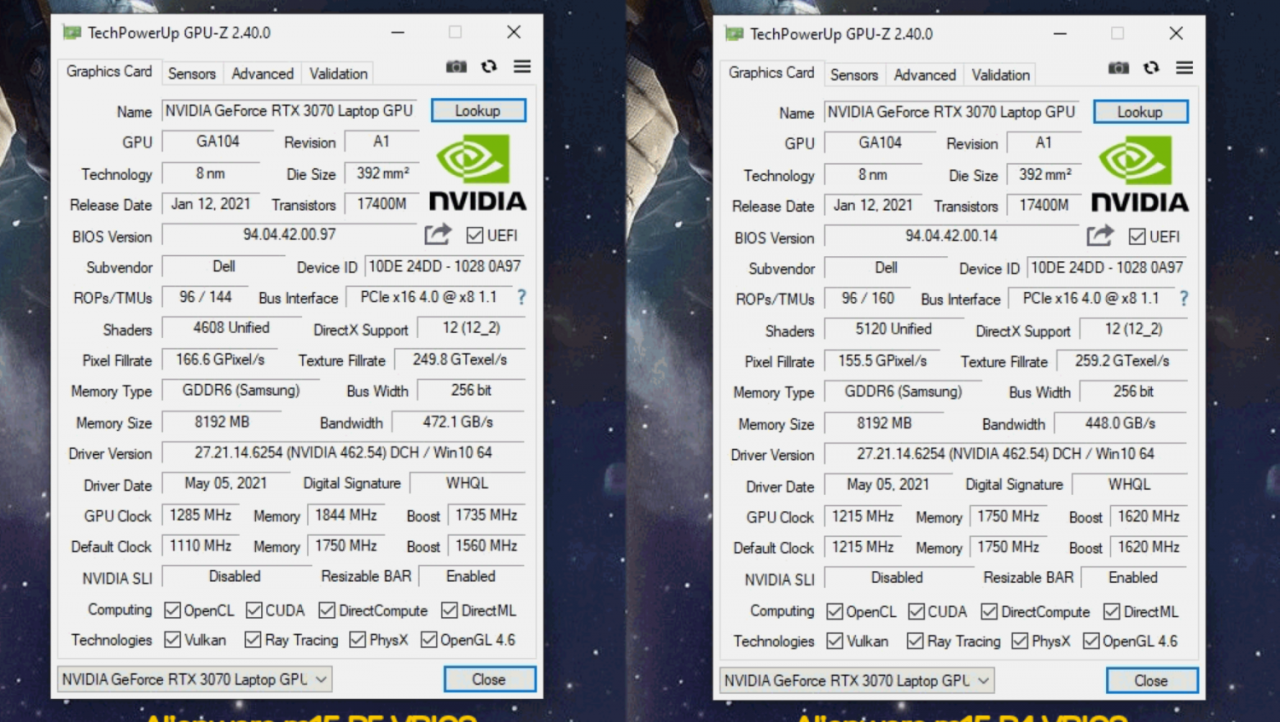The image size is (1280, 722).
Task: Switch to the Validation tab in the right window
Action: (x=1000, y=75)
